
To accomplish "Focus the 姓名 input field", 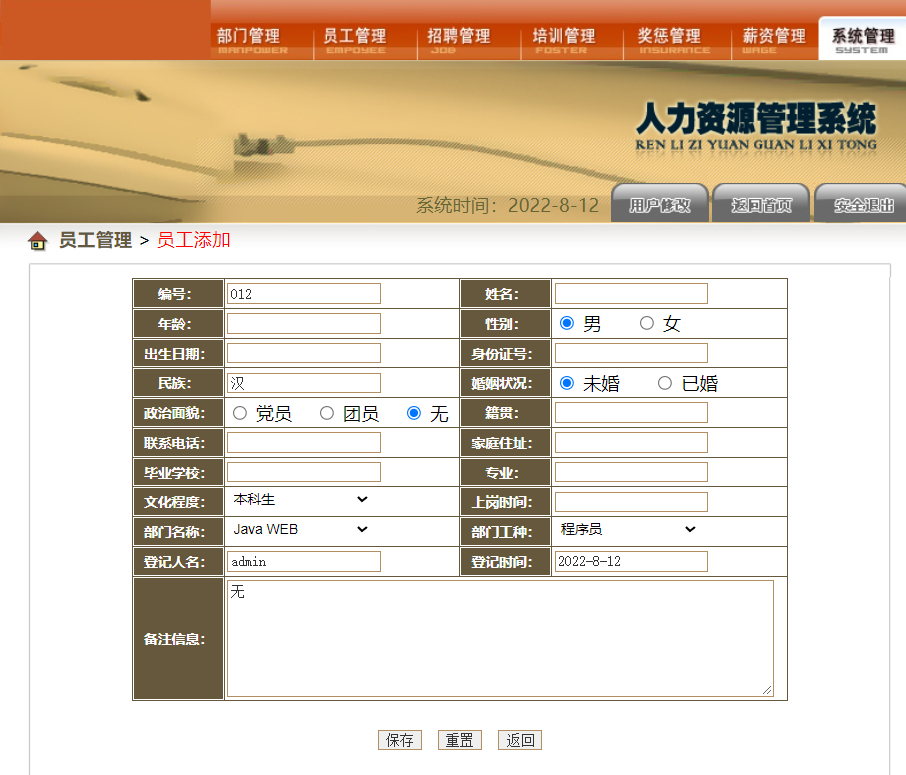I will point(631,294).
